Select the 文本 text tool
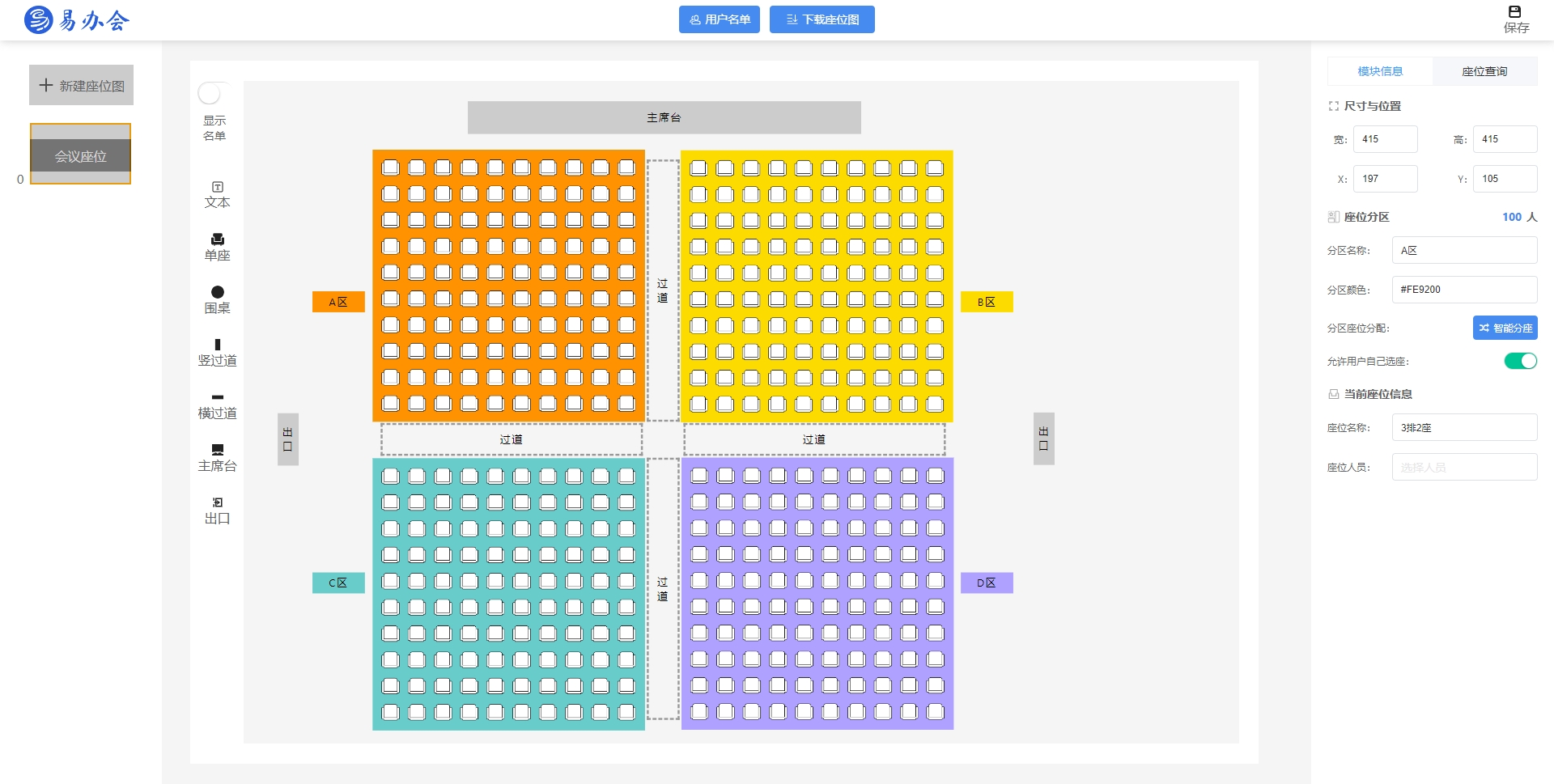 [217, 194]
